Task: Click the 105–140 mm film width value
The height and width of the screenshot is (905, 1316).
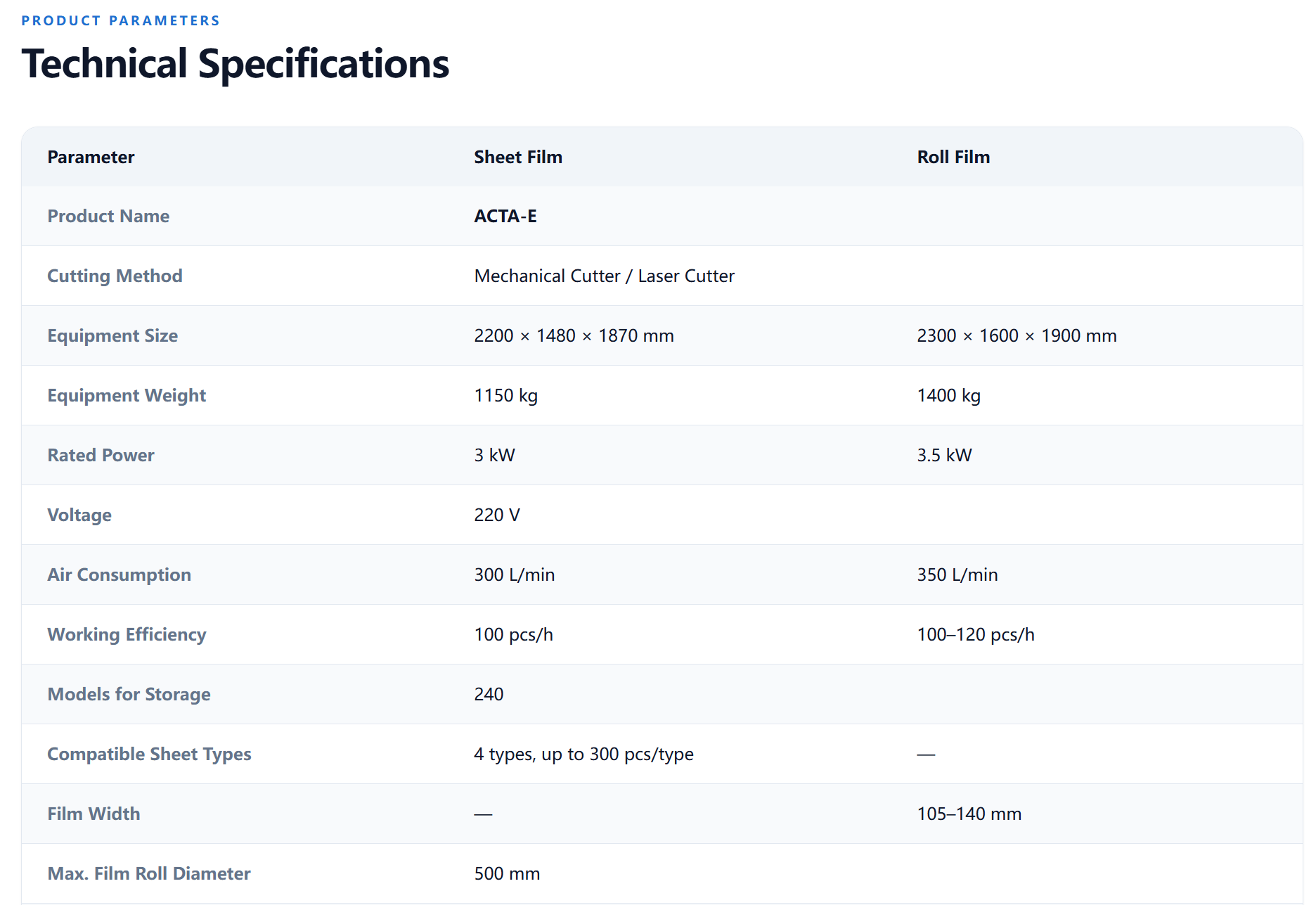Action: click(x=969, y=814)
